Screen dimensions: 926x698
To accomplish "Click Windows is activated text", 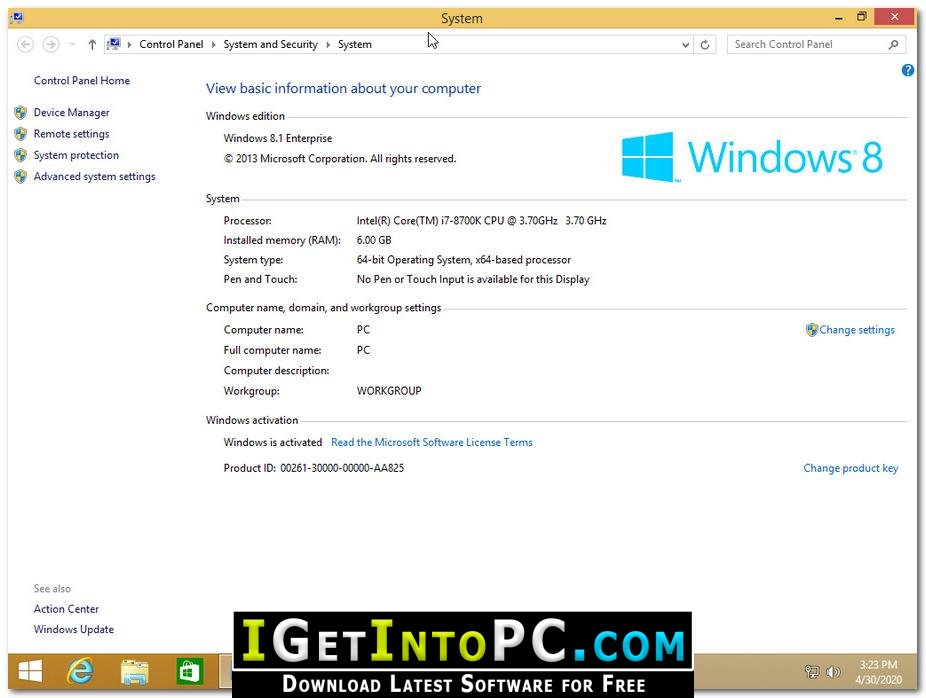I will tap(273, 442).
